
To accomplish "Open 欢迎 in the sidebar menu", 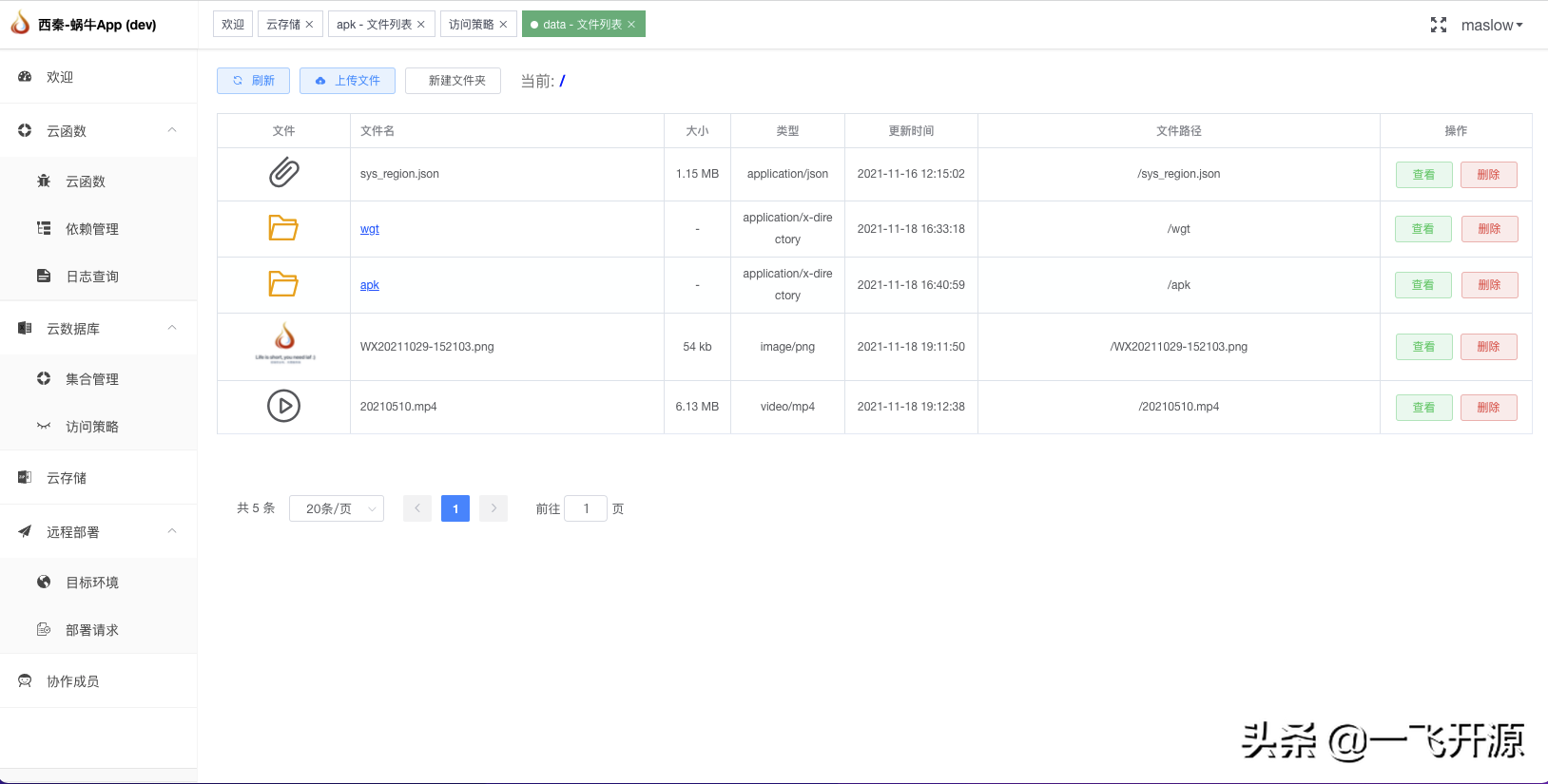I will tap(99, 77).
